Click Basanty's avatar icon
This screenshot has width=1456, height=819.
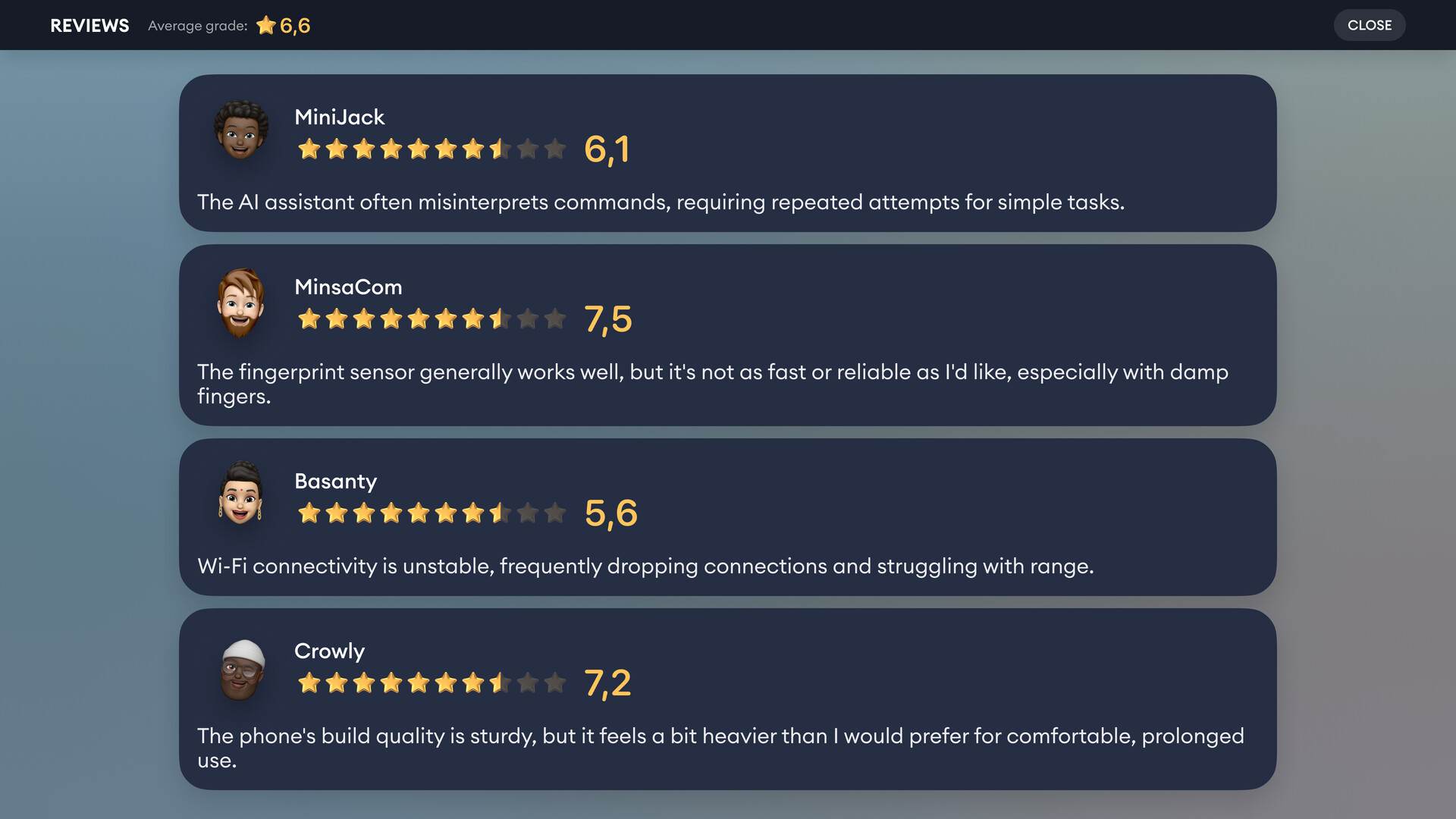241,494
